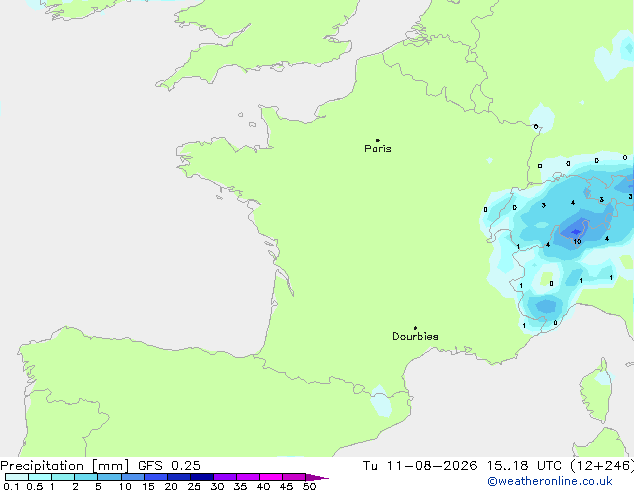The height and width of the screenshot is (490, 634).
Task: Click the 10 mm precipitation value on map
Action: tap(577, 242)
